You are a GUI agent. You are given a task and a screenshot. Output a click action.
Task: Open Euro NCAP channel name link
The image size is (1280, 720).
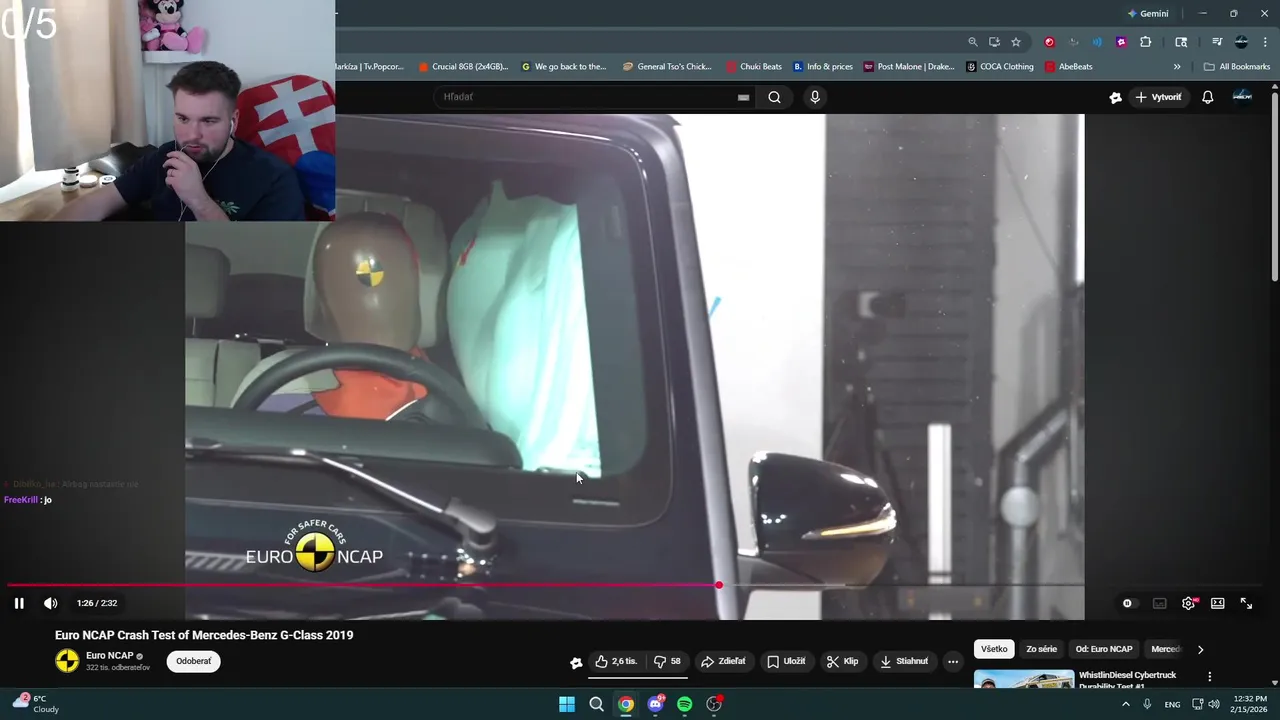[109, 656]
